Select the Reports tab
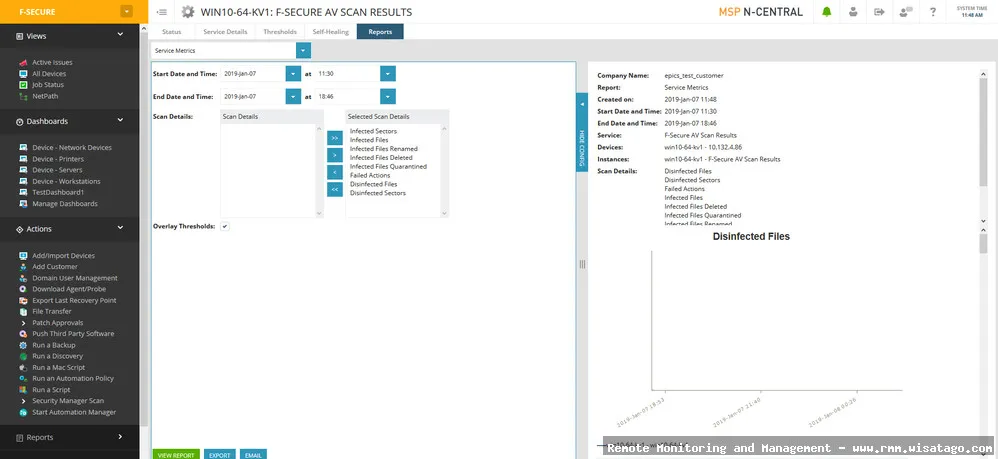 click(380, 32)
